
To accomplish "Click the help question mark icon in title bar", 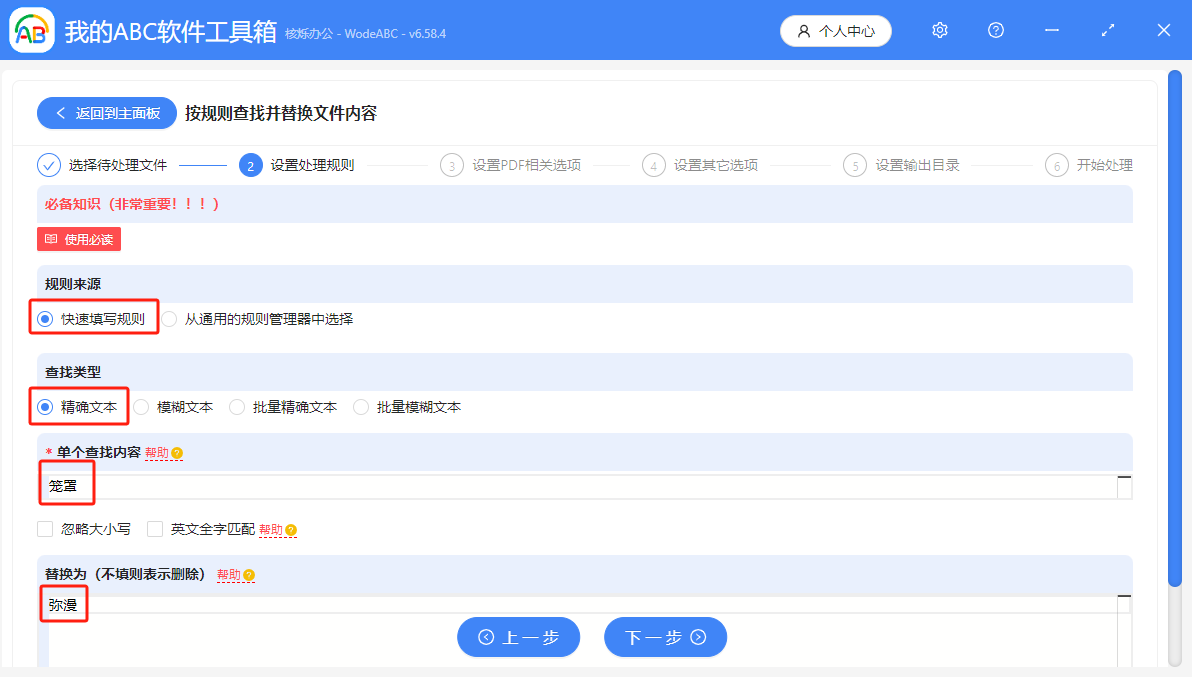I will (x=995, y=30).
